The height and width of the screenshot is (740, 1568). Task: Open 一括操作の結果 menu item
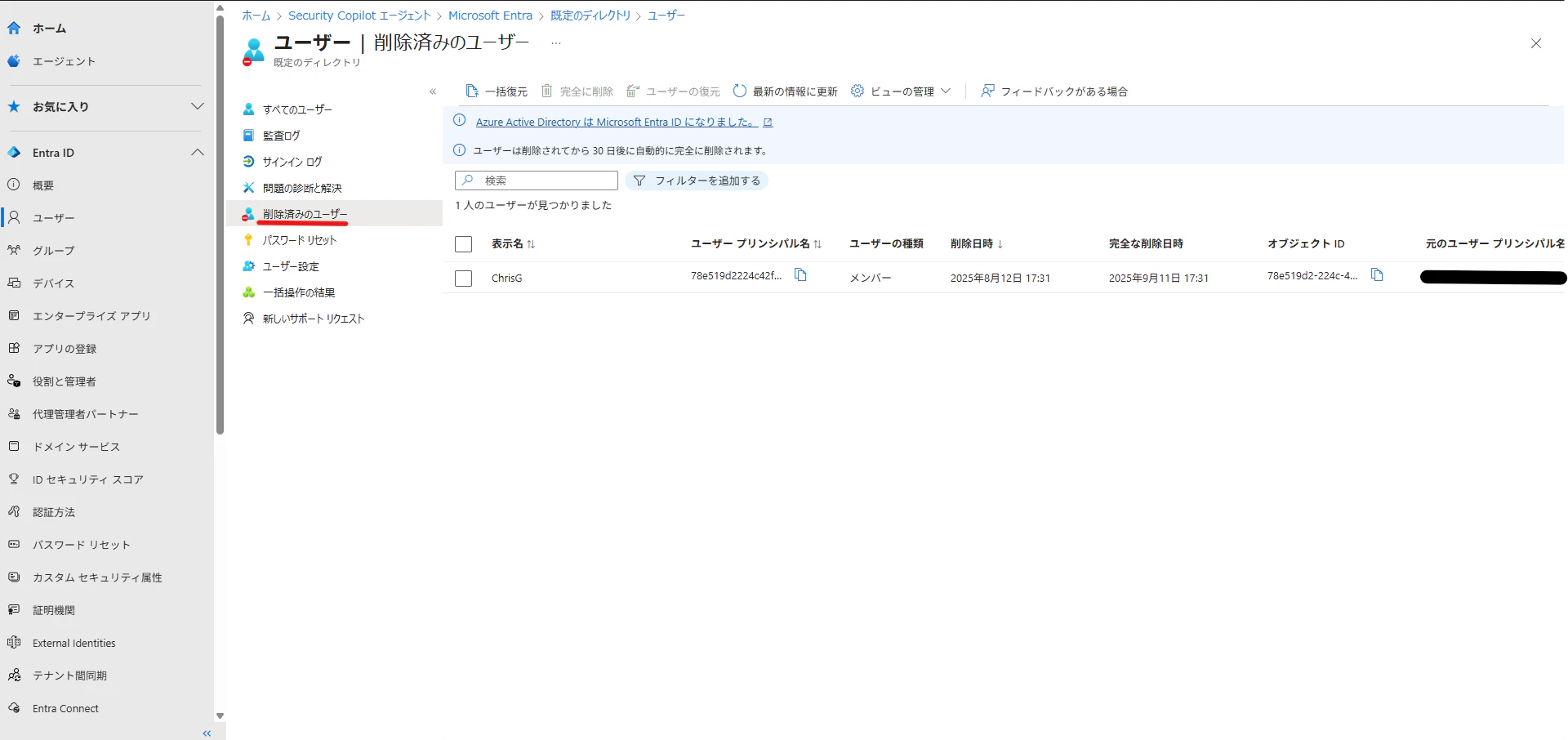point(299,292)
